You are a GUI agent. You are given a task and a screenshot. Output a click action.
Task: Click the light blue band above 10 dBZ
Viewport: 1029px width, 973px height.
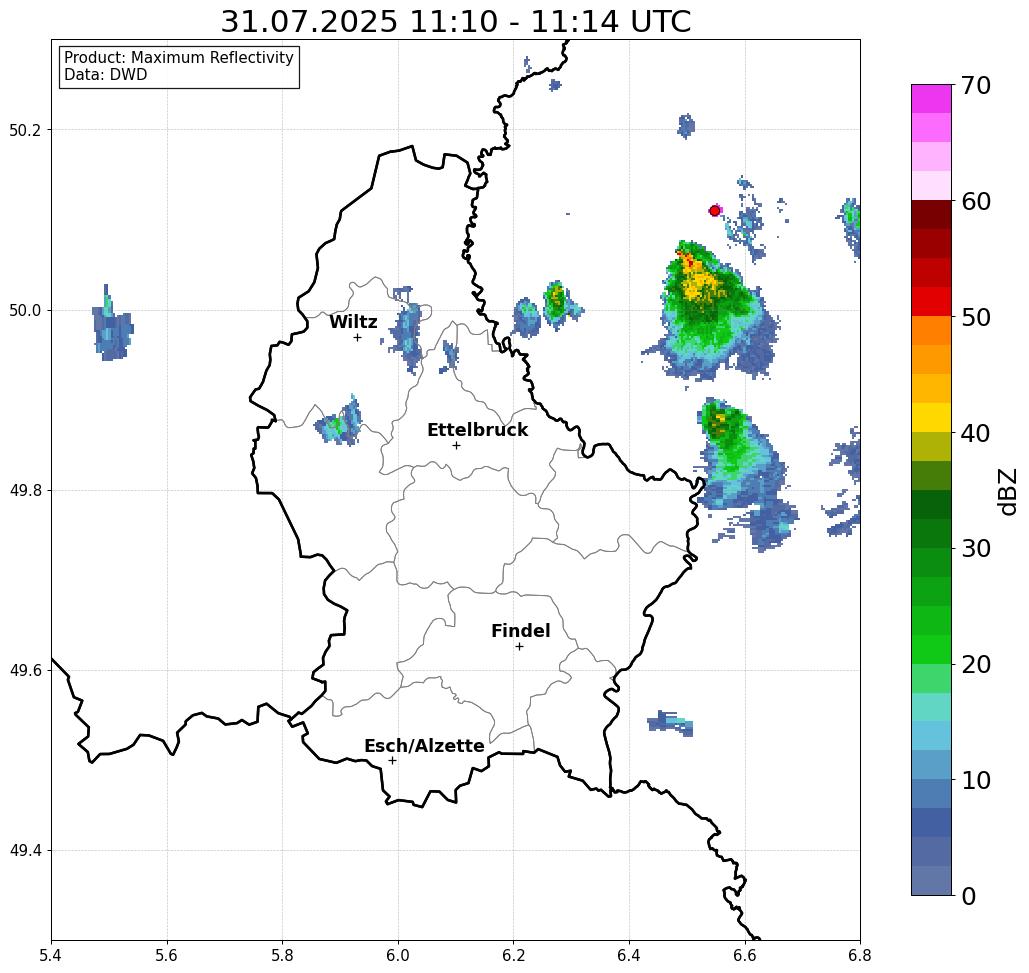[x=931, y=764]
